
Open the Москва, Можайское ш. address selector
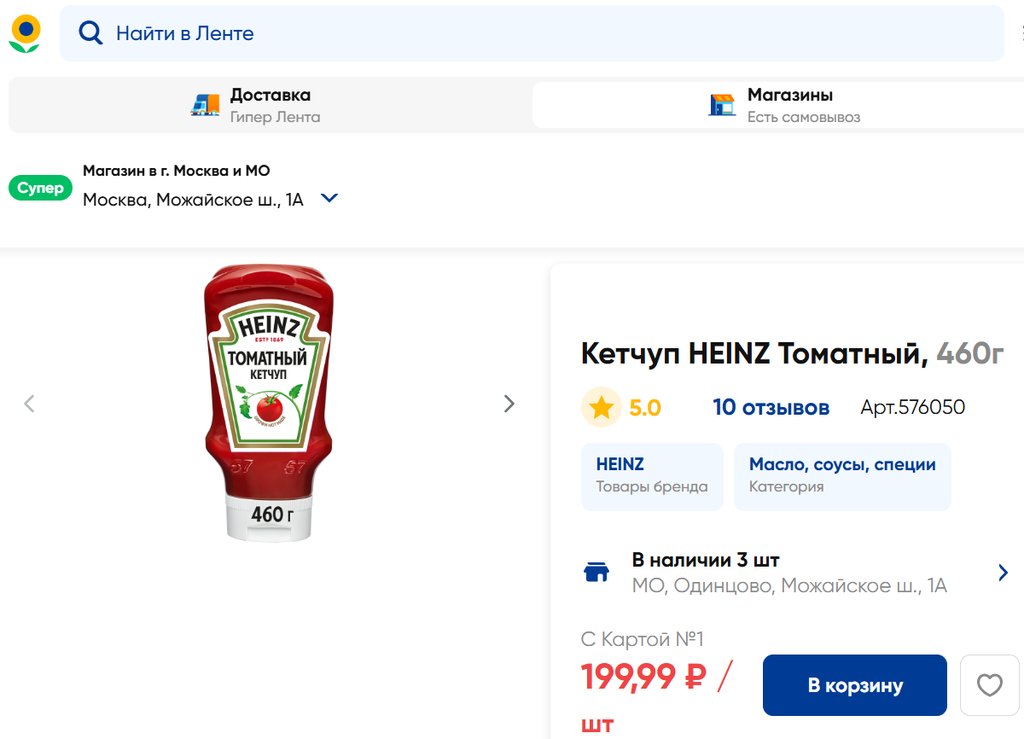[x=193, y=199]
